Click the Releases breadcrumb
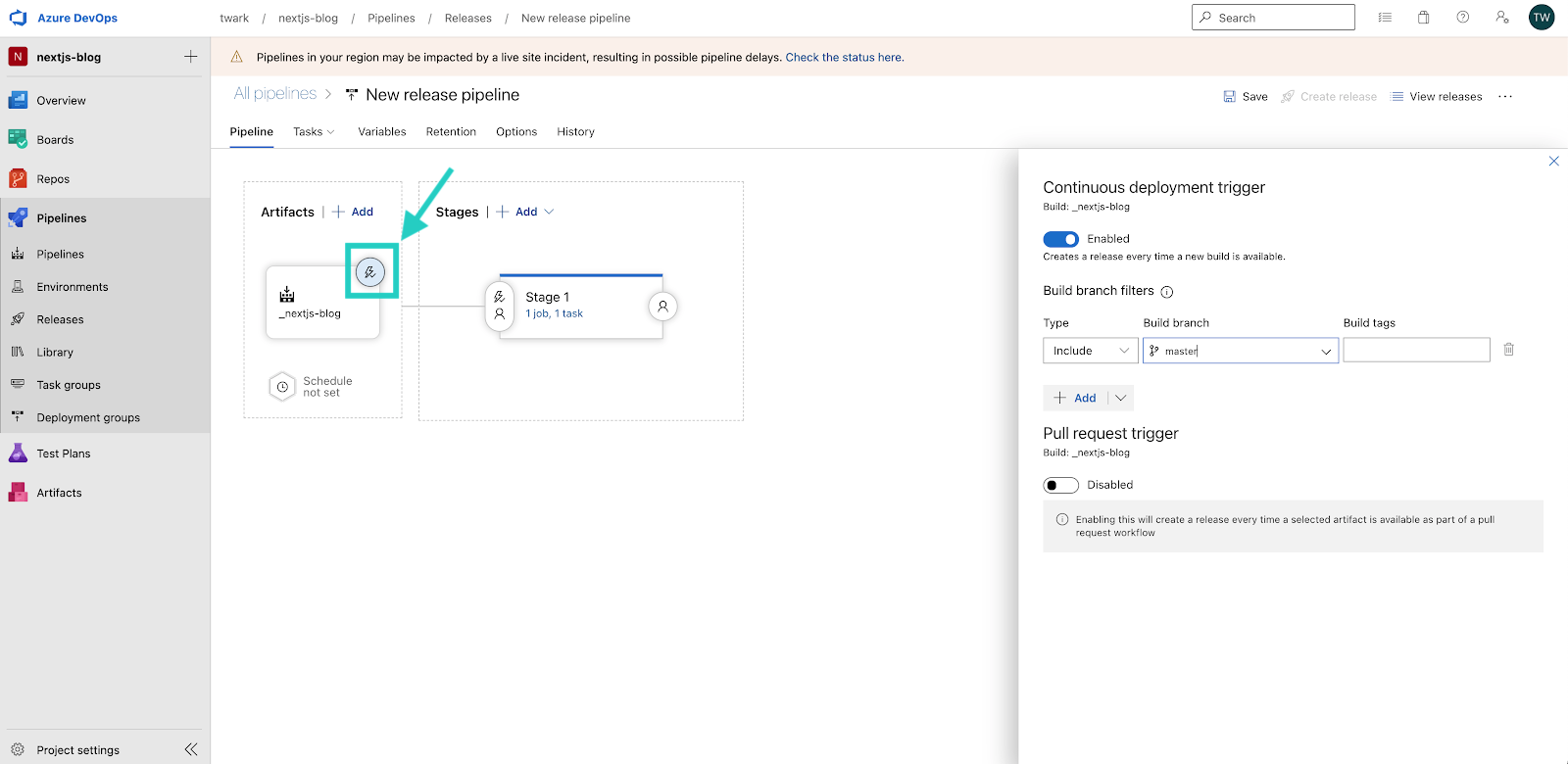 [468, 18]
